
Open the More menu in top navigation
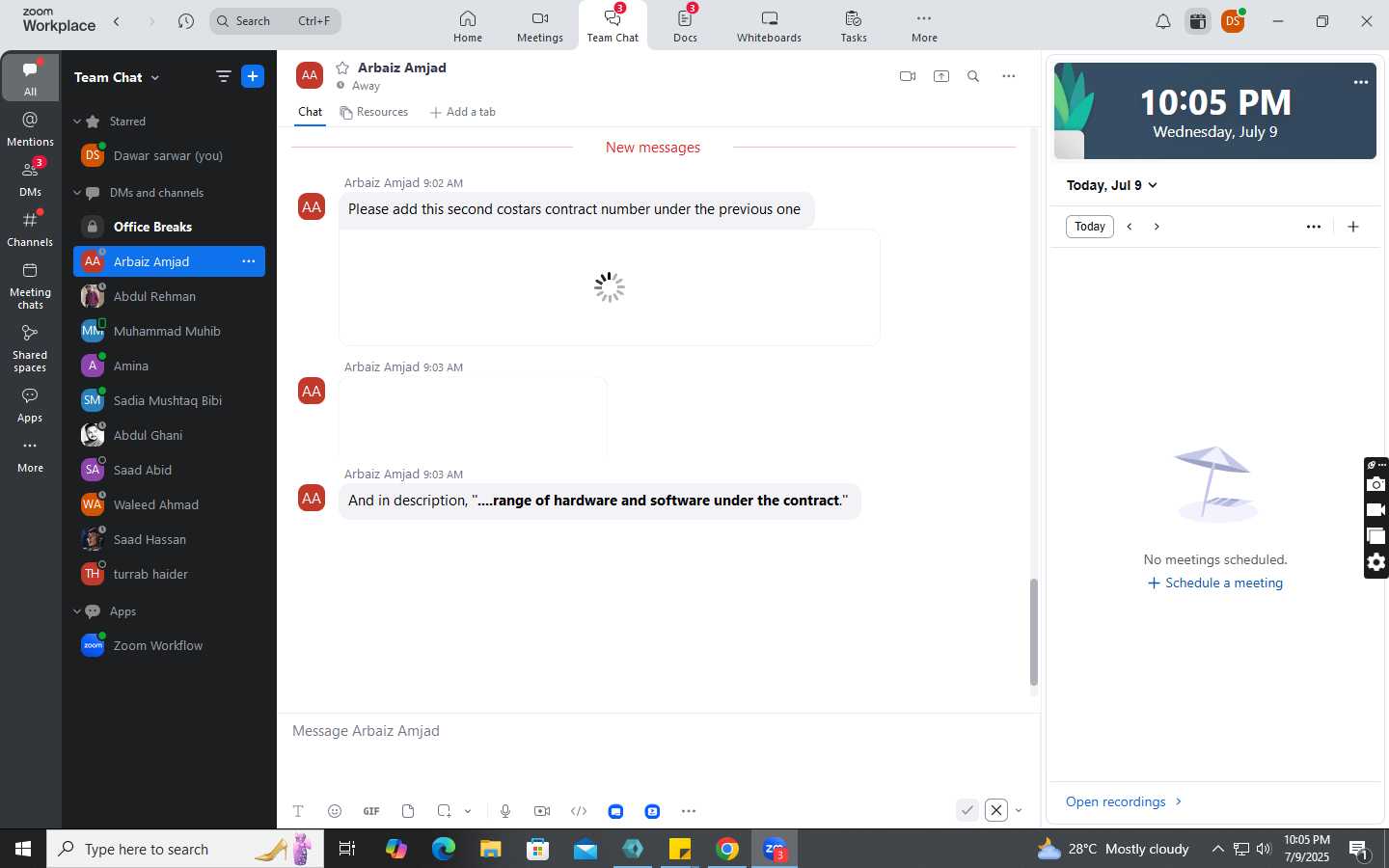click(924, 26)
